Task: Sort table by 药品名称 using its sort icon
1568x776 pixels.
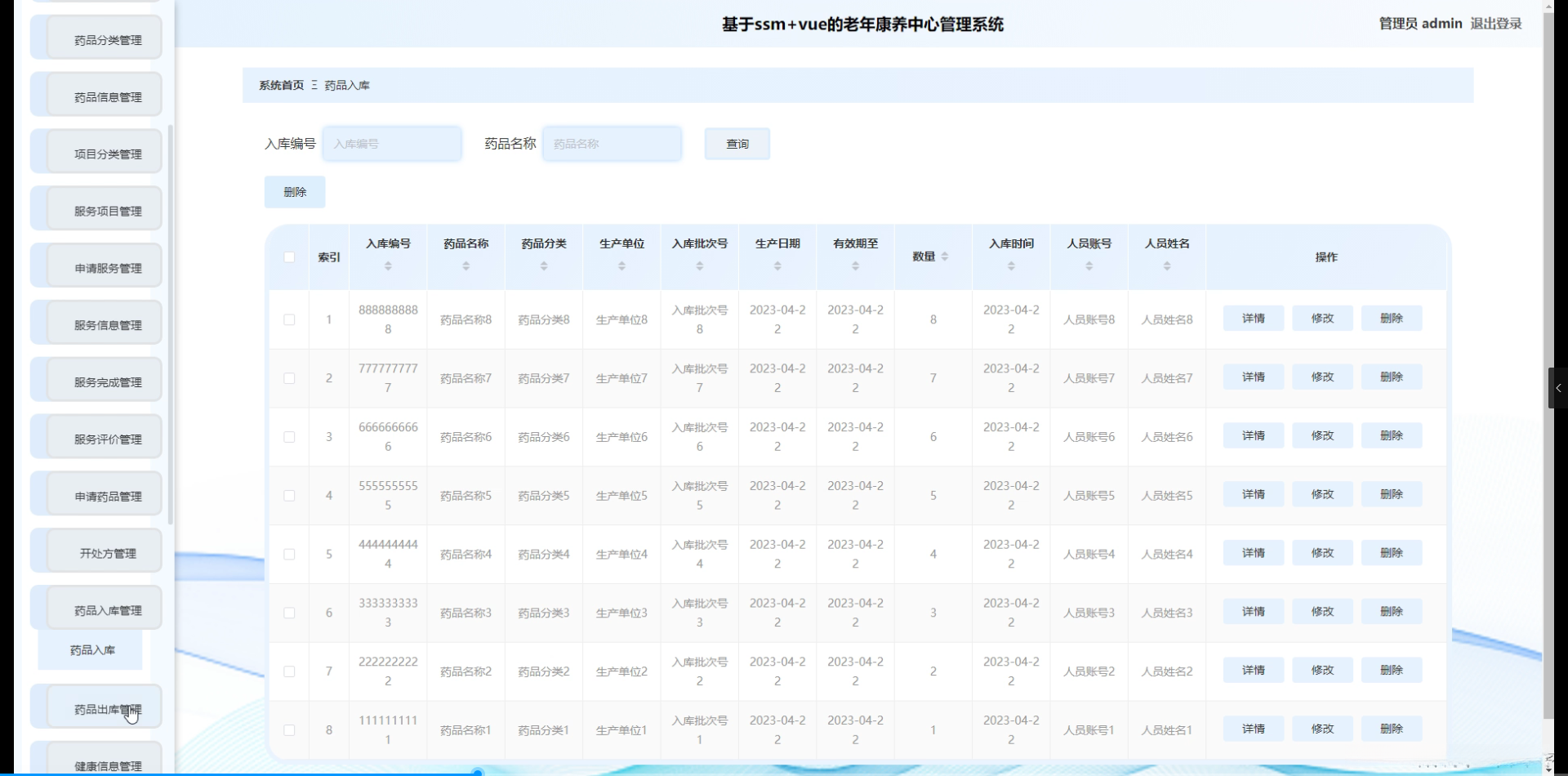Action: tap(465, 266)
